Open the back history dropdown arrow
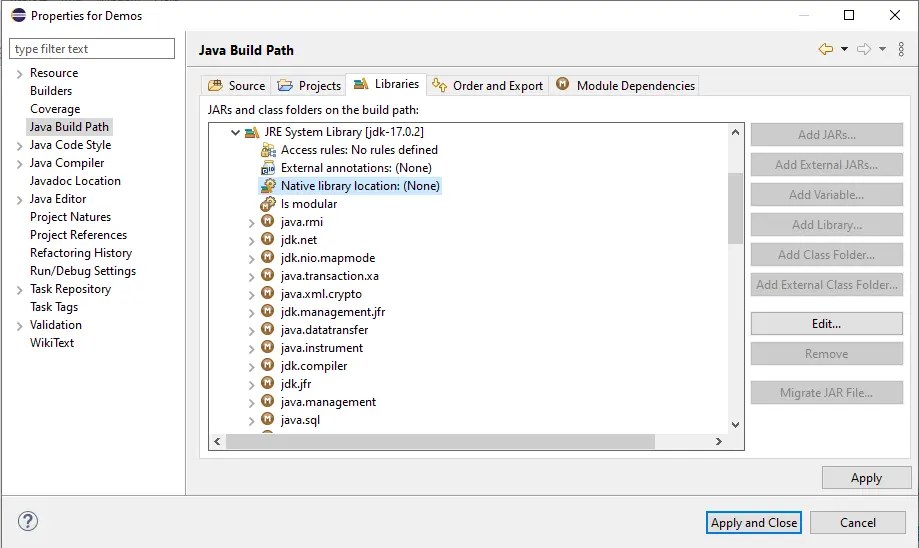 coord(844,49)
